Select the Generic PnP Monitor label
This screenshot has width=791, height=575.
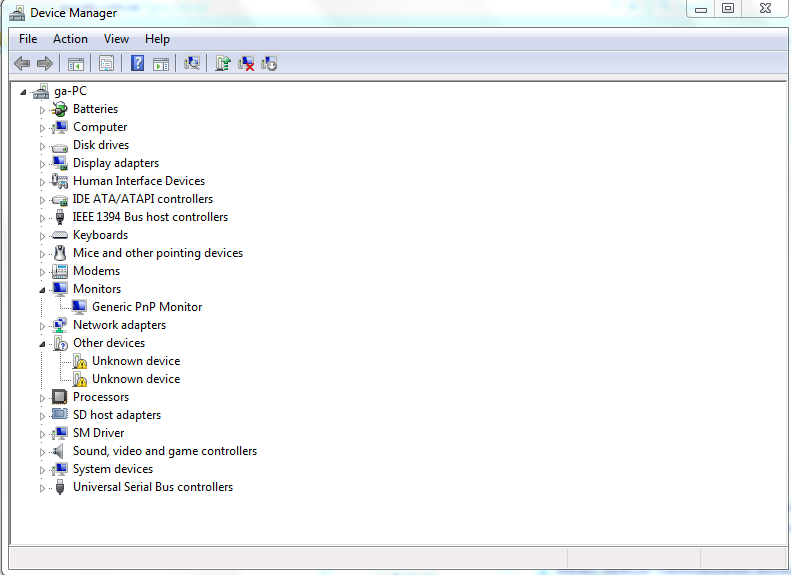click(147, 307)
